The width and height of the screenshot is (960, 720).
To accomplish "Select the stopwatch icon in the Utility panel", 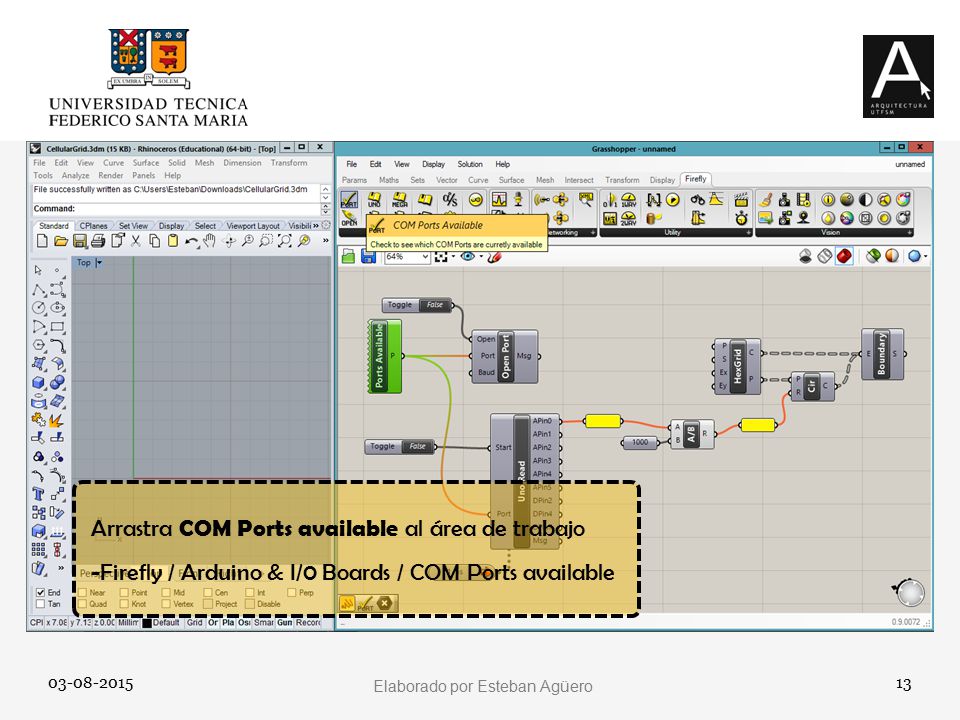I will (x=741, y=218).
